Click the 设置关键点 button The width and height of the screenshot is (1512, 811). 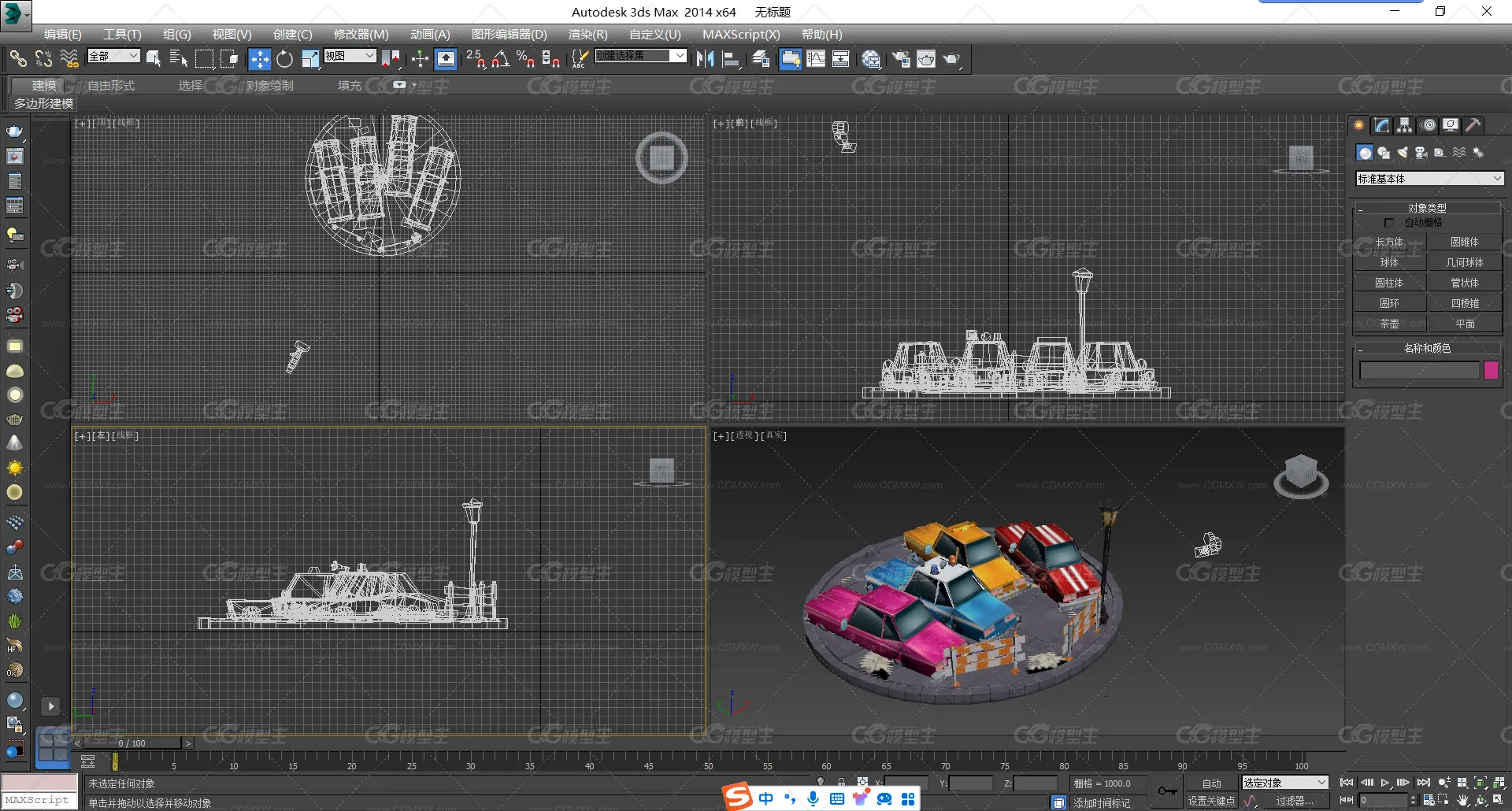1211,801
